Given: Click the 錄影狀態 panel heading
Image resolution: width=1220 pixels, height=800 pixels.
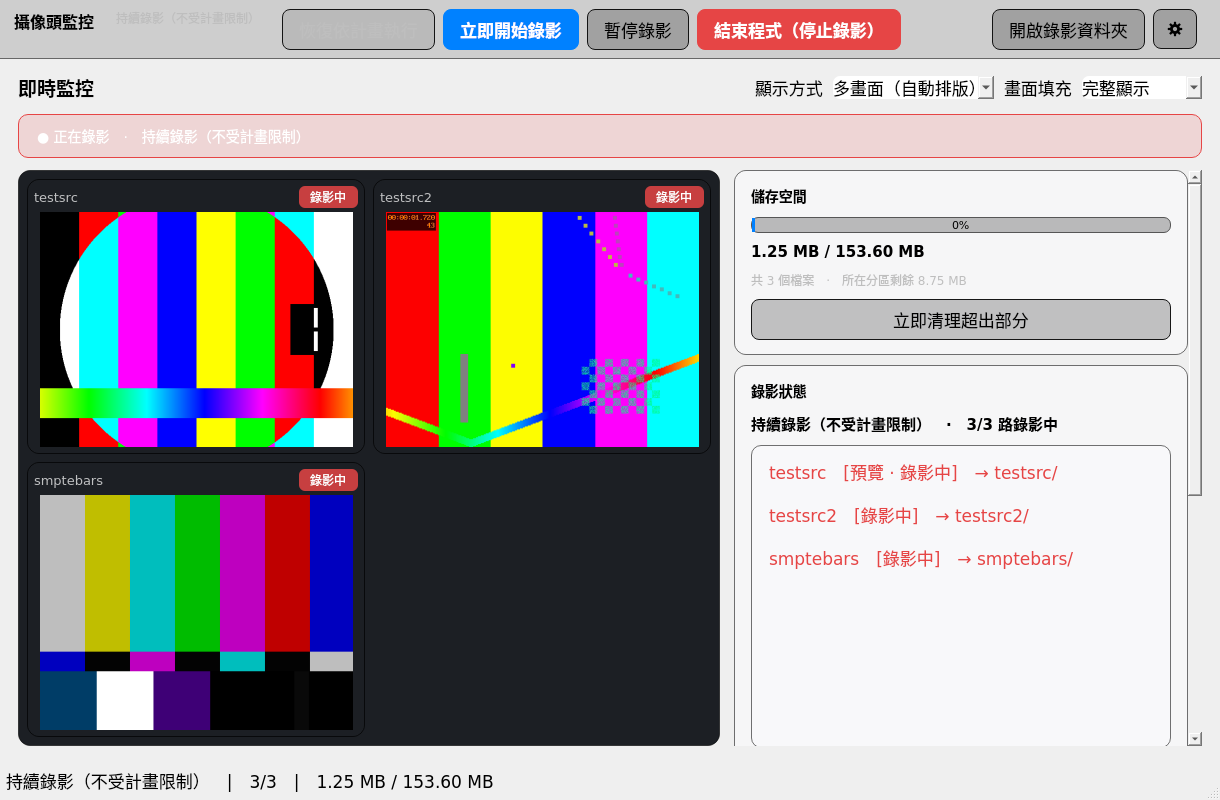Looking at the screenshot, I should (779, 392).
